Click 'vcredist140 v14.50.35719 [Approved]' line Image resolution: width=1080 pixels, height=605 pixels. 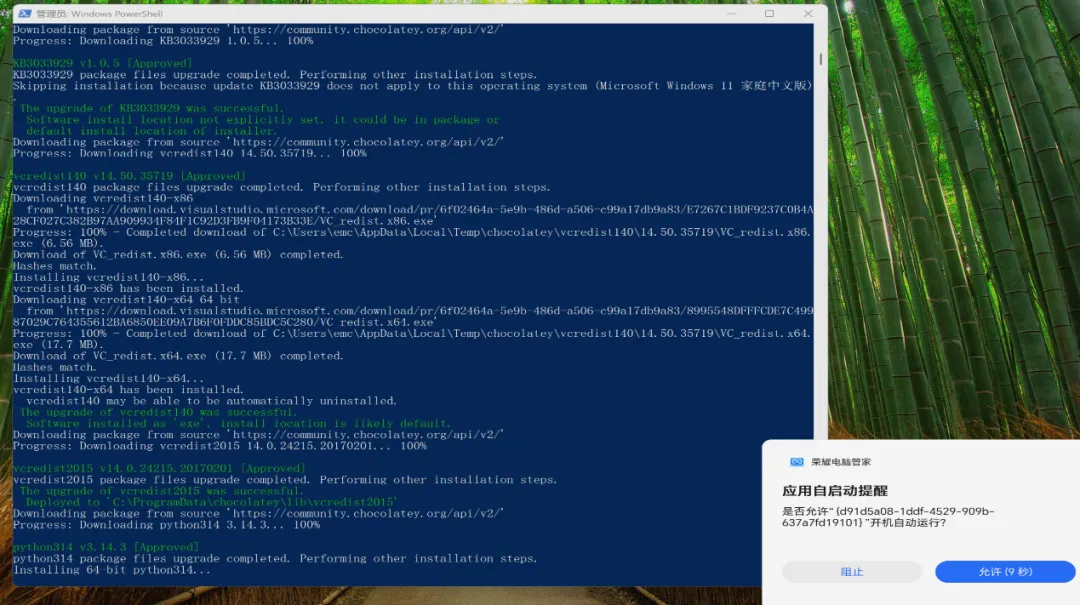point(129,176)
